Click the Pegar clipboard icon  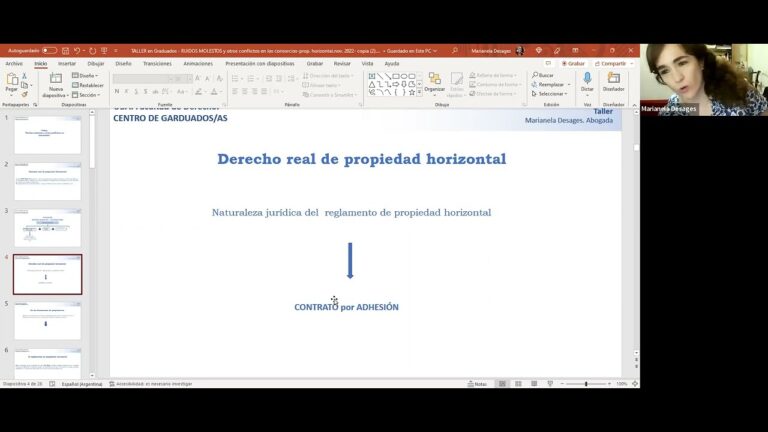click(12, 80)
